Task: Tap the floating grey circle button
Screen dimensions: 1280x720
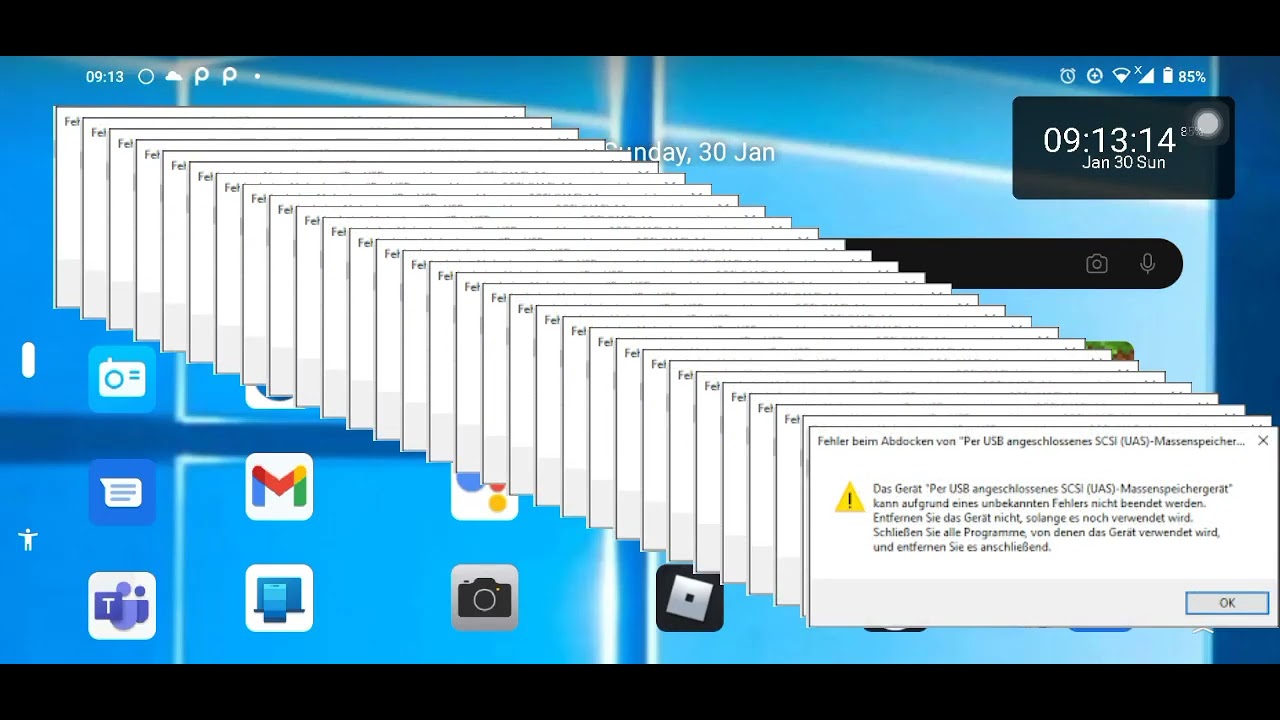Action: (x=1208, y=123)
